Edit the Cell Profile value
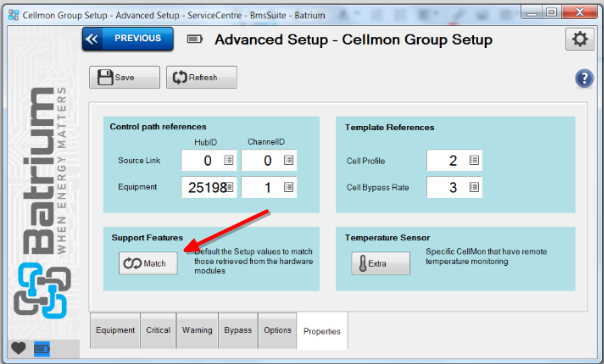604x364 pixels. pyautogui.click(x=454, y=160)
